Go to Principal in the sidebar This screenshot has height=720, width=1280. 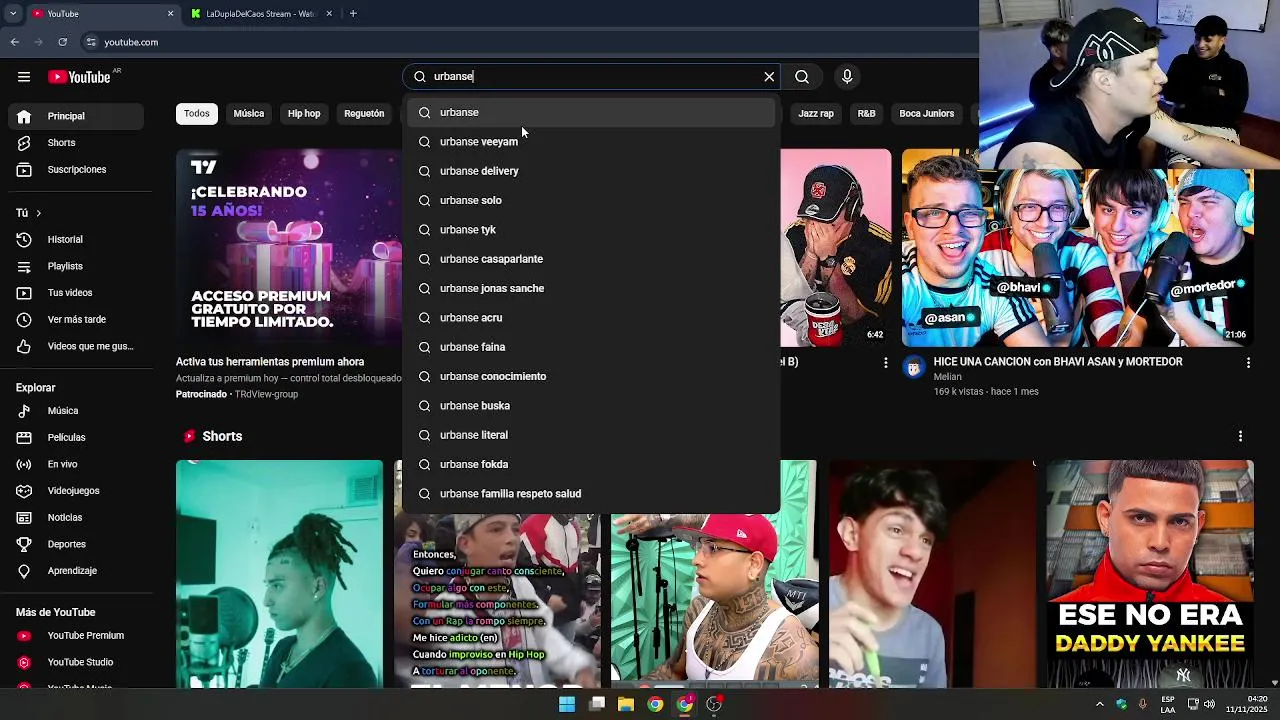(78, 116)
